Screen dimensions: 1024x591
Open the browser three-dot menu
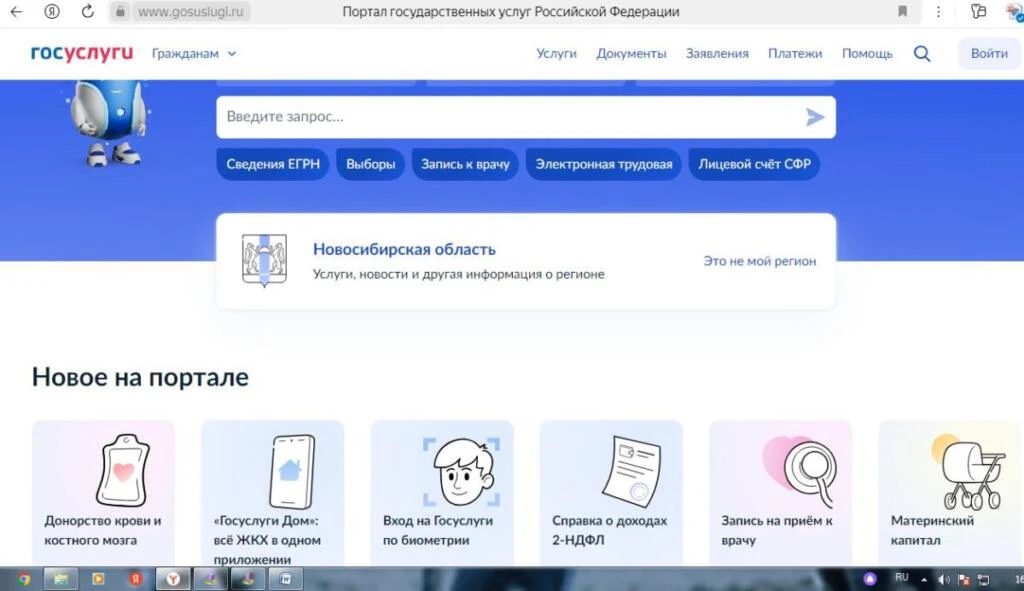click(938, 11)
